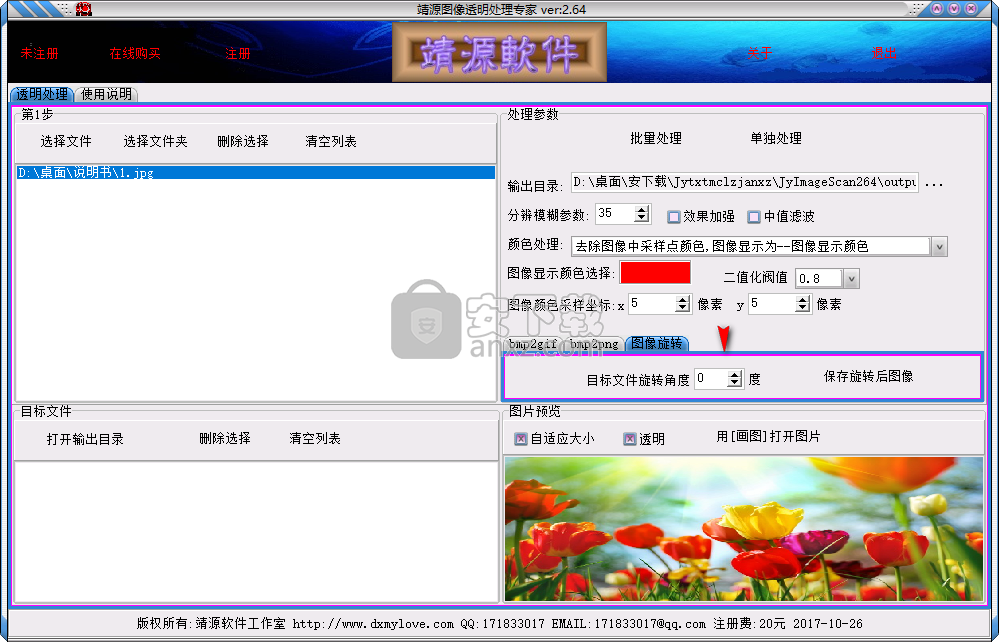The width and height of the screenshot is (999, 642).
Task: Start 批量处理 batch processing
Action: click(x=656, y=138)
